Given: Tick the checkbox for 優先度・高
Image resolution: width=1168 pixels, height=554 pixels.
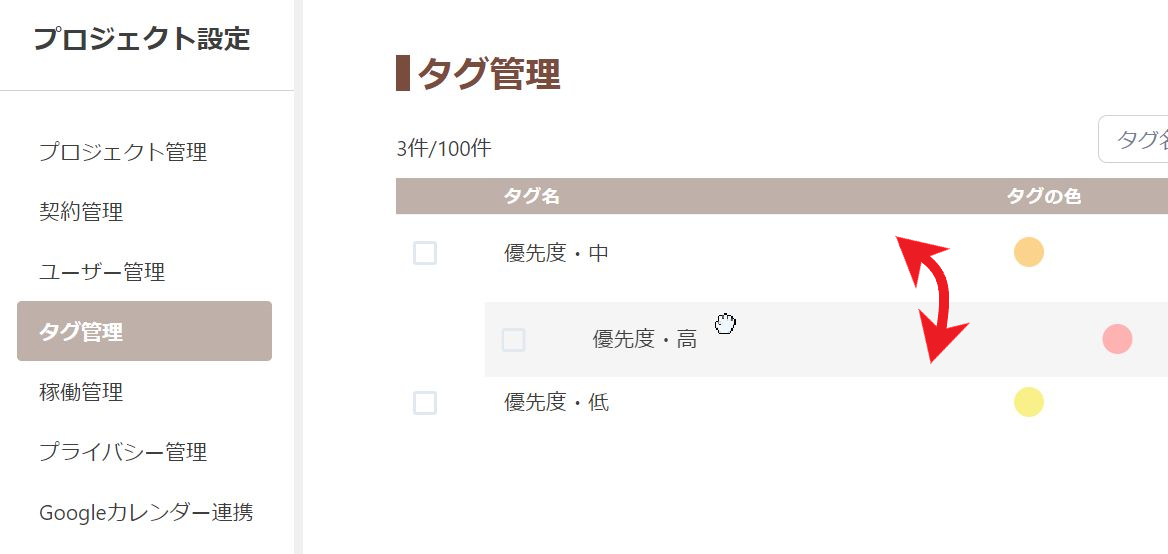Looking at the screenshot, I should point(513,340).
